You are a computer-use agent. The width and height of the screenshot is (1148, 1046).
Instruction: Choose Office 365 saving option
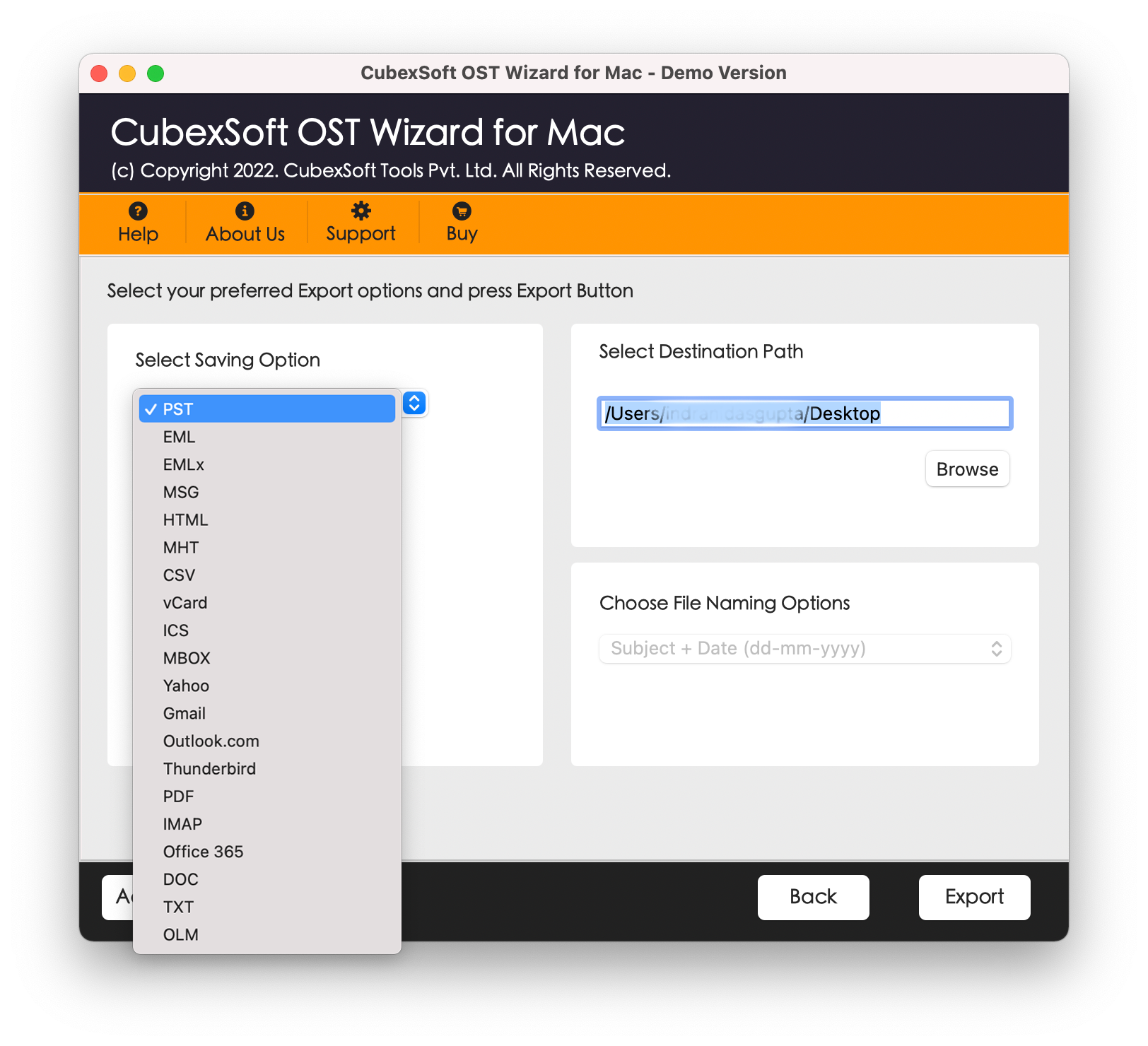coord(203,852)
